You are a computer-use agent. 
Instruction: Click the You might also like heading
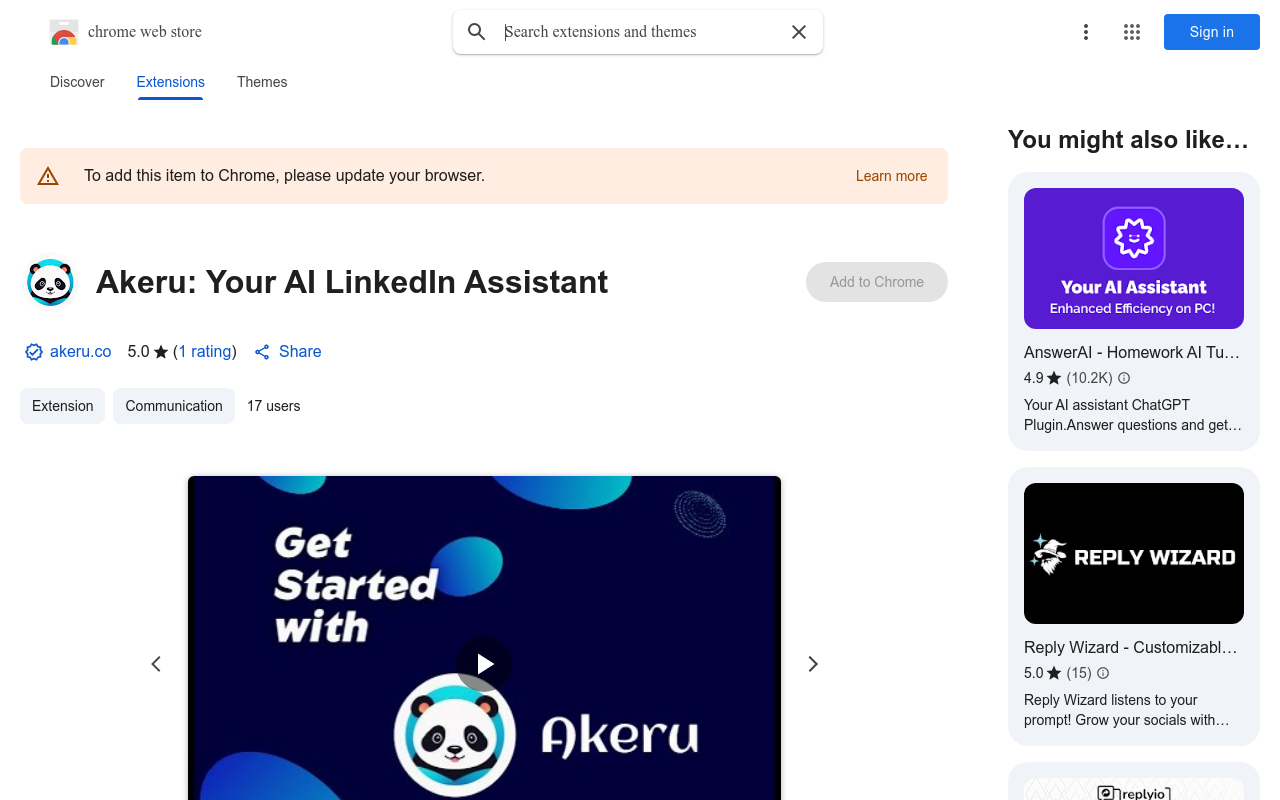[1128, 140]
